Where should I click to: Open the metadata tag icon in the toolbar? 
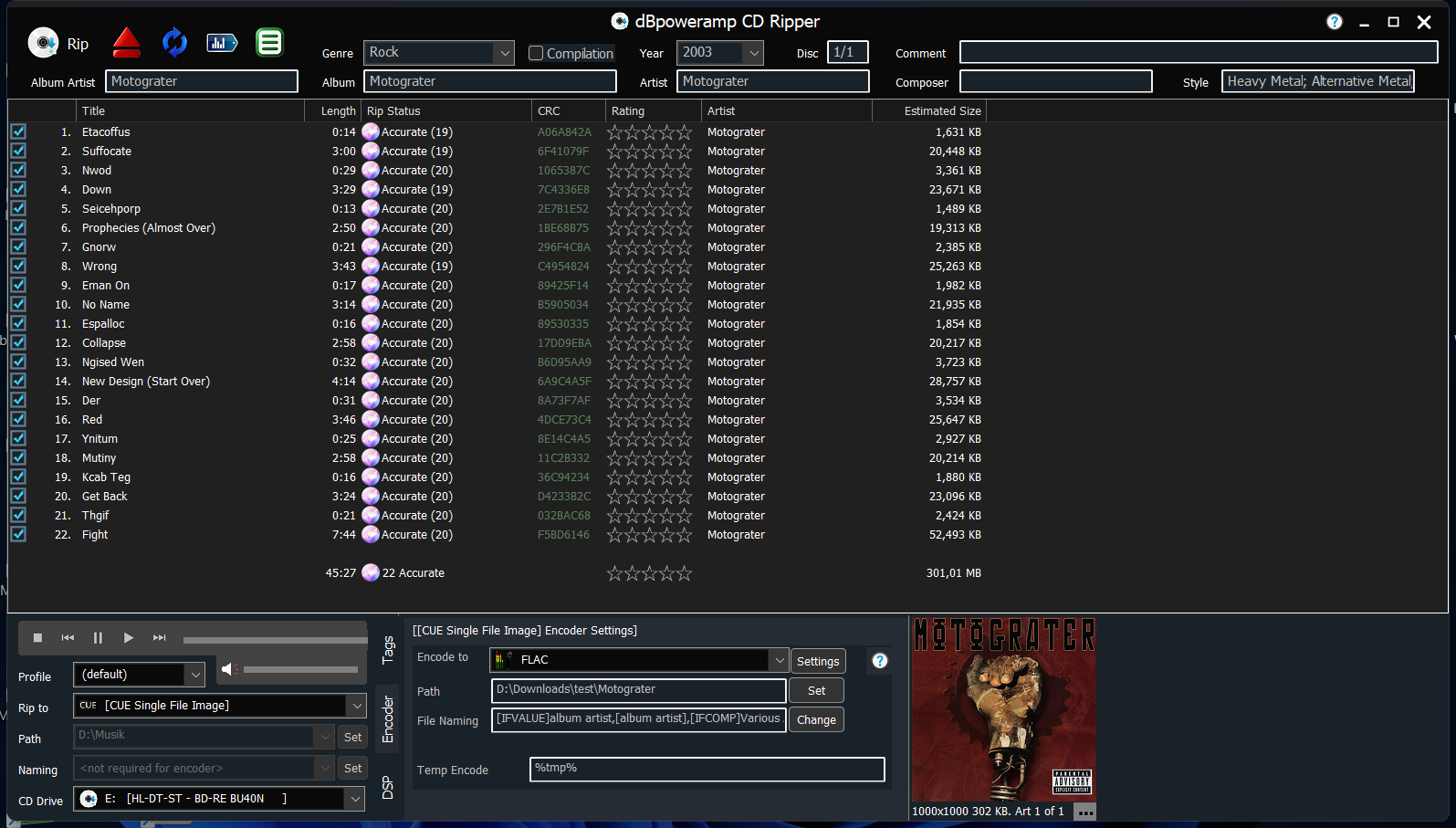222,42
